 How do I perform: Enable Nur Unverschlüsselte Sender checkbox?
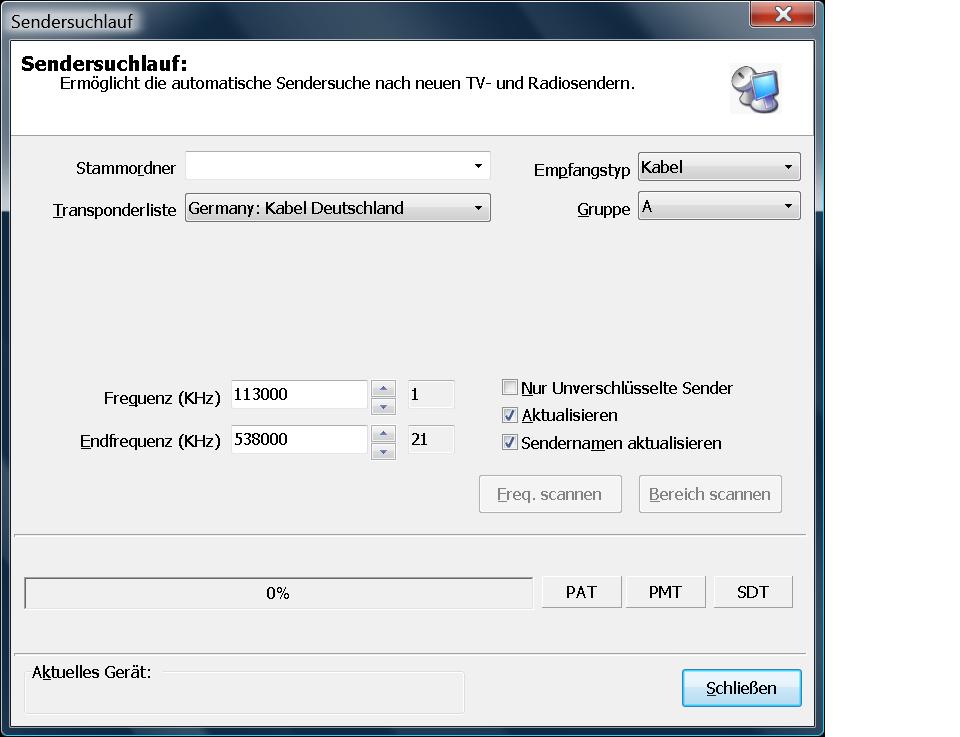tap(510, 388)
